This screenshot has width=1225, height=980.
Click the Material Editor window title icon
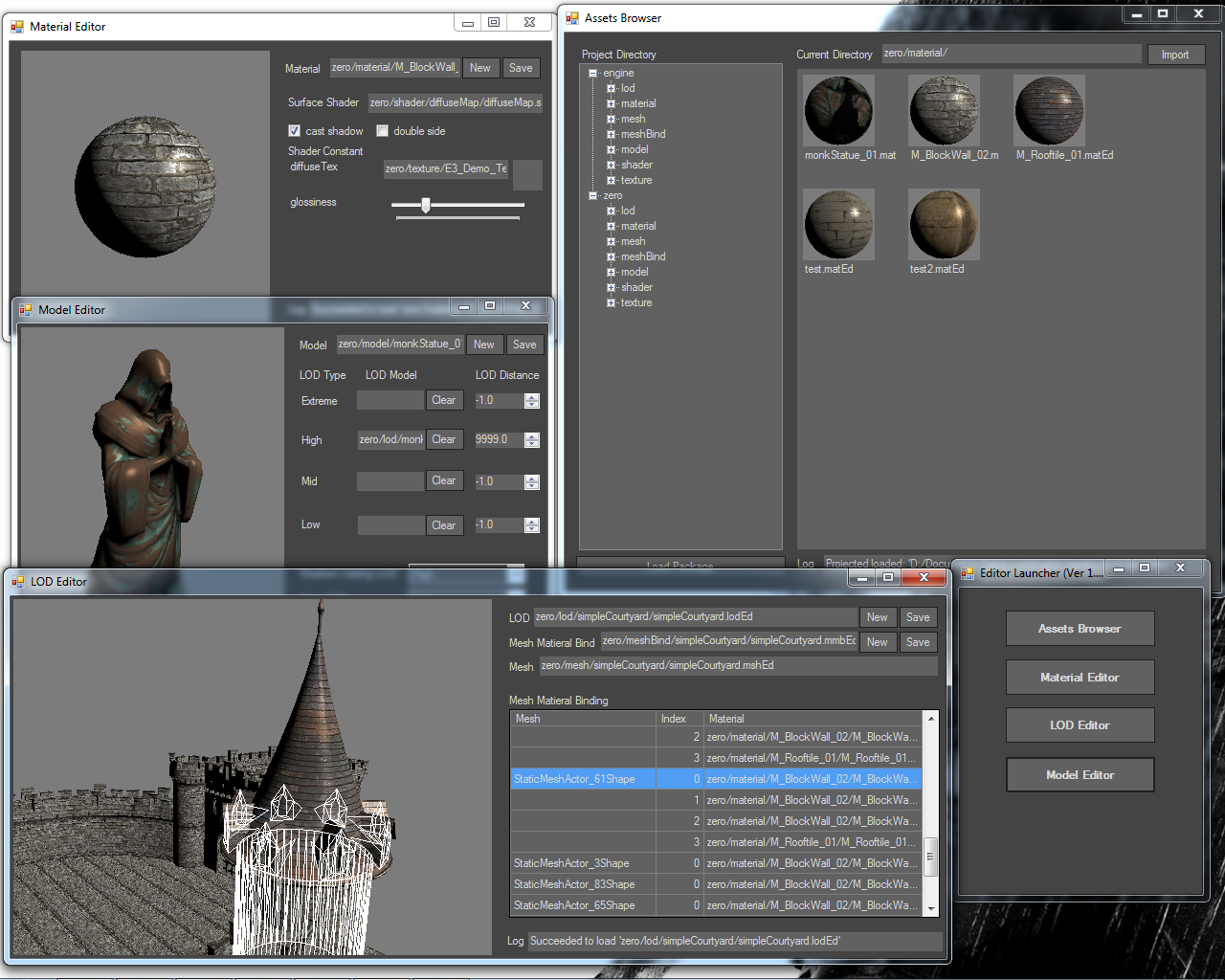[17, 27]
